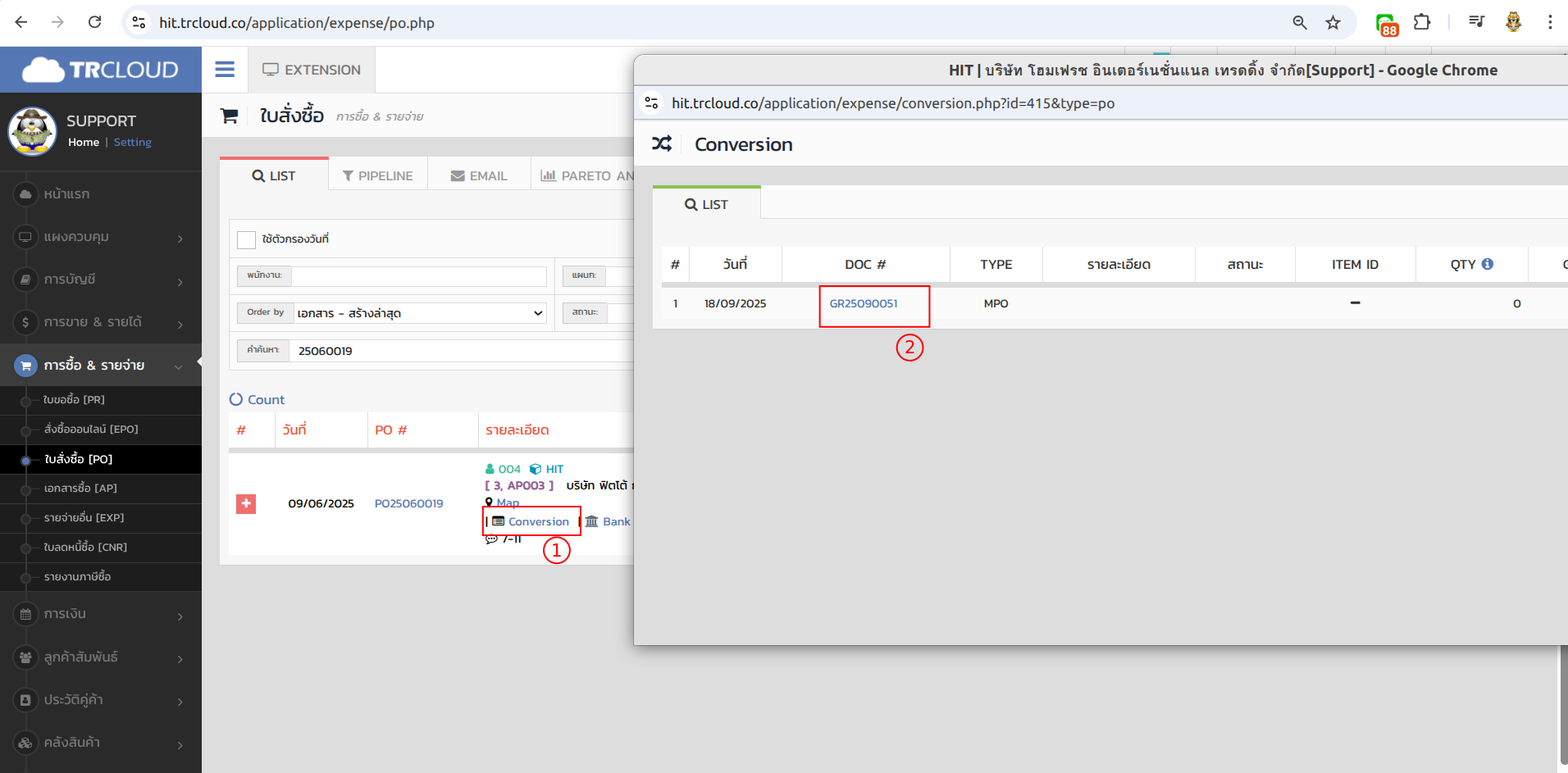Bookmark page with star icon

click(1333, 23)
